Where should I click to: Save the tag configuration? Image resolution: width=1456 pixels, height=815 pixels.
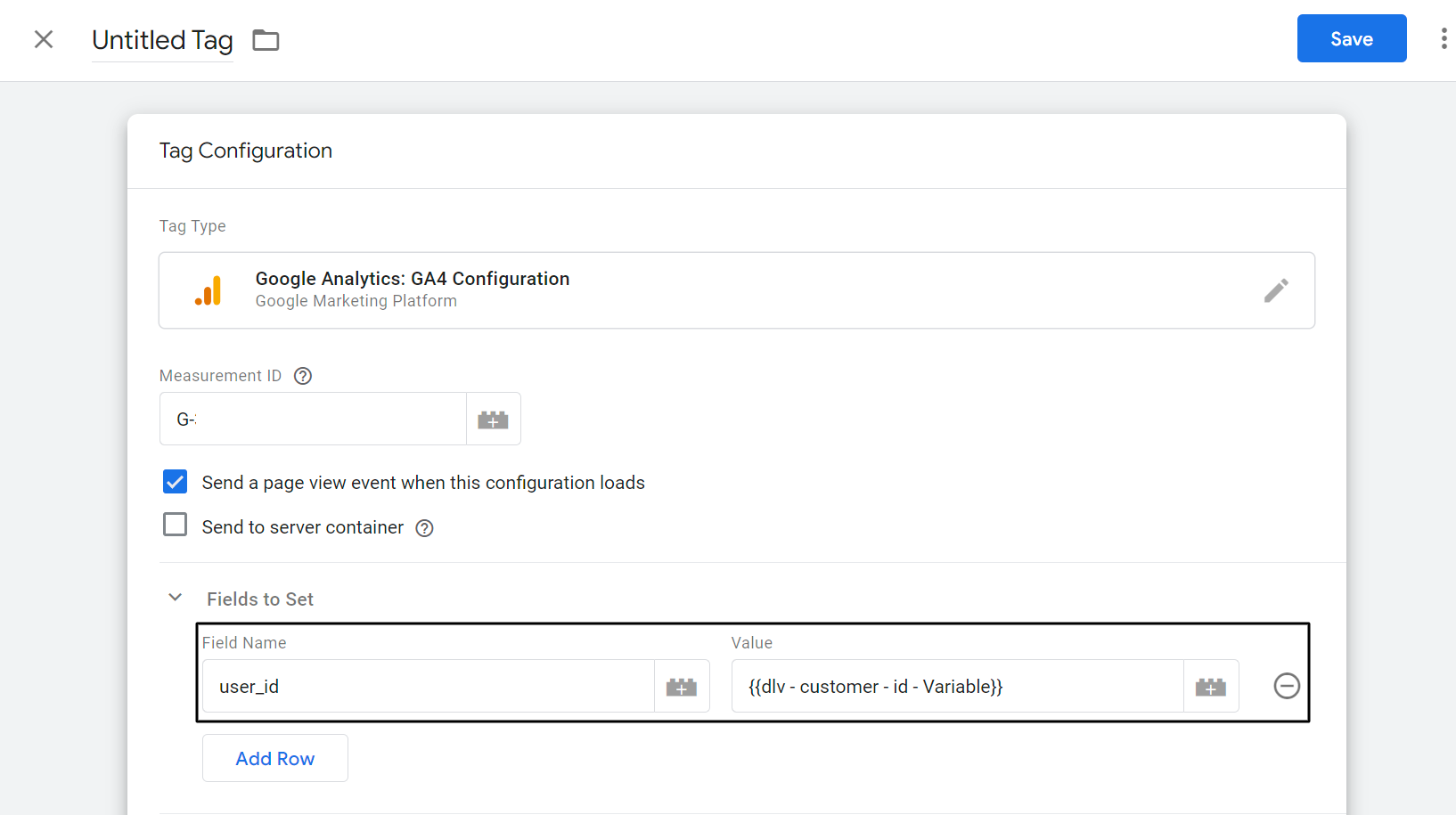pos(1351,38)
